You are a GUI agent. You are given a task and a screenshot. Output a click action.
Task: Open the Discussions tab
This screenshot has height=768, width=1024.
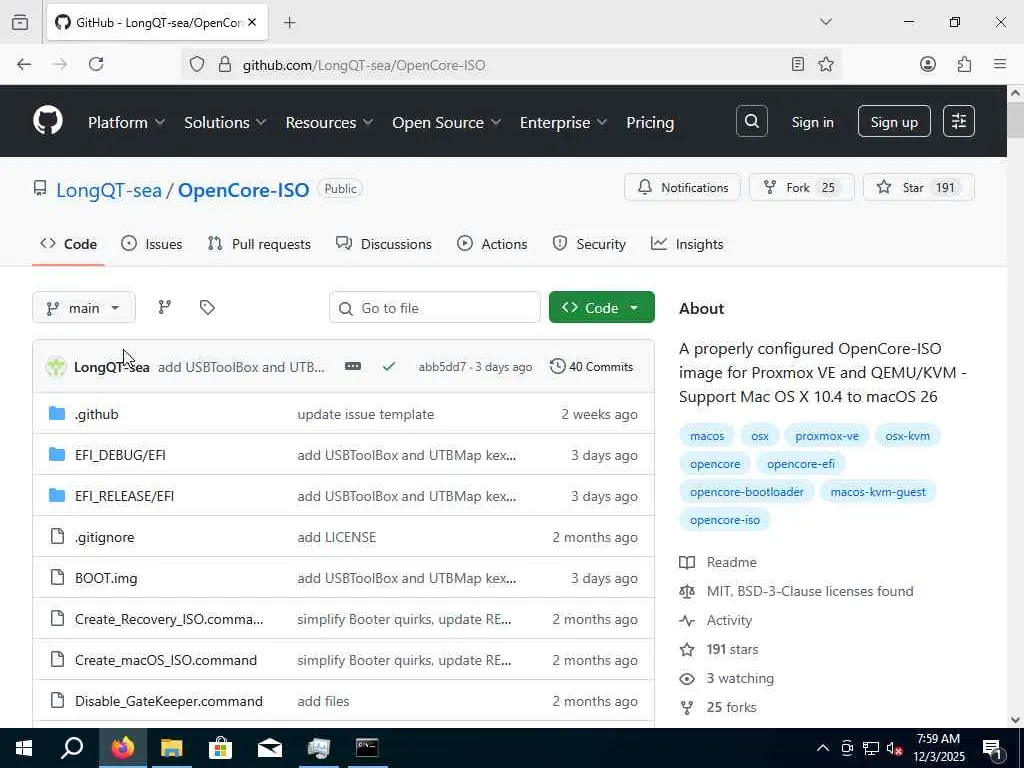click(384, 244)
